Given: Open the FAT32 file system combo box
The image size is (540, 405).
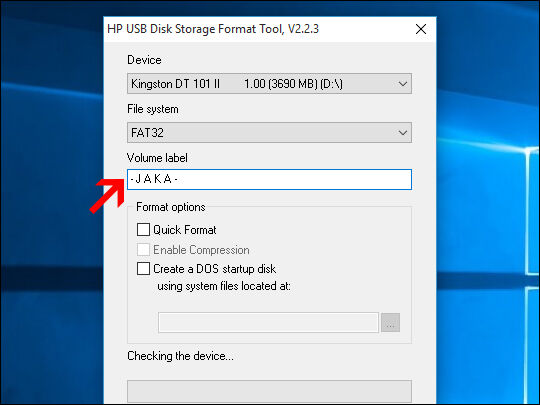Looking at the screenshot, I should point(269,133).
